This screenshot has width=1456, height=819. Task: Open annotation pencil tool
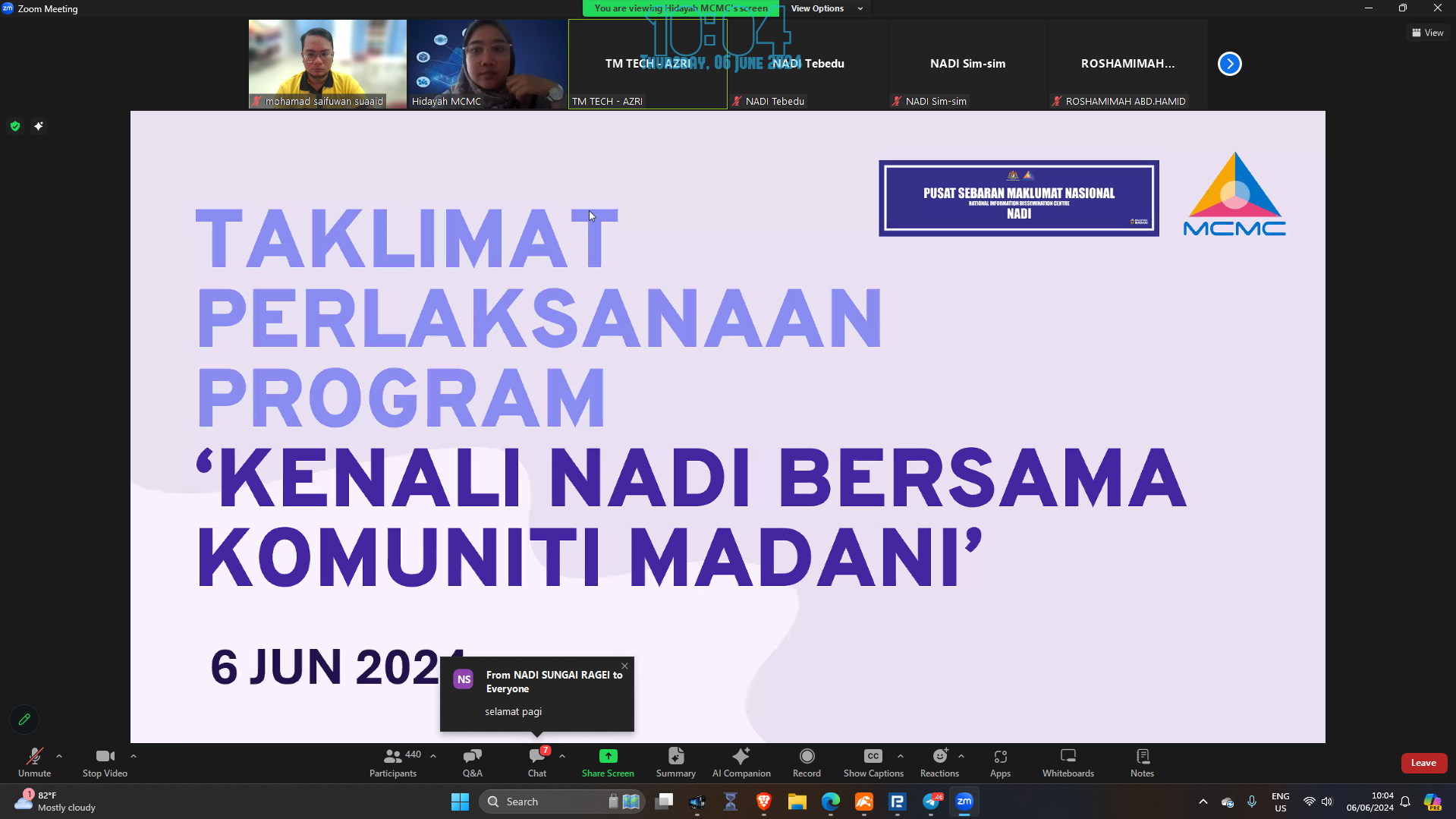click(24, 719)
